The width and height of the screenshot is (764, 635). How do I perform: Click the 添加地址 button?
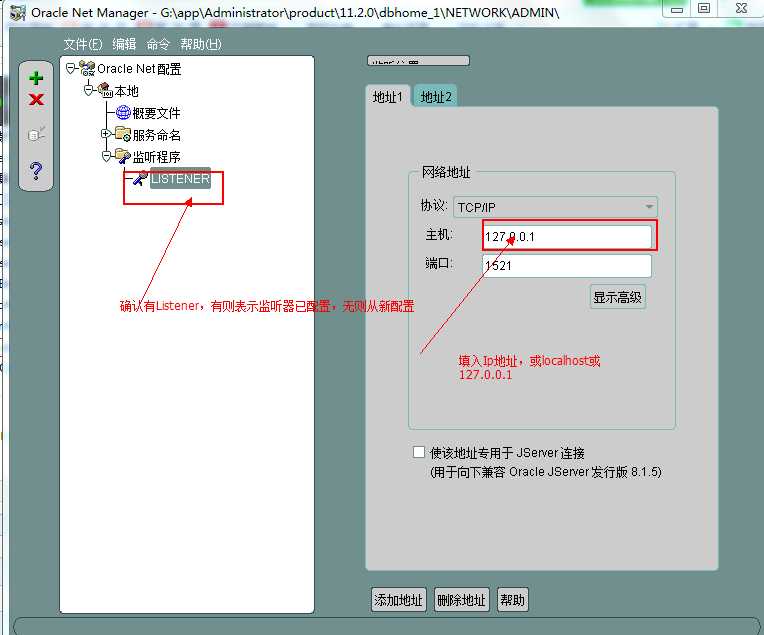398,599
